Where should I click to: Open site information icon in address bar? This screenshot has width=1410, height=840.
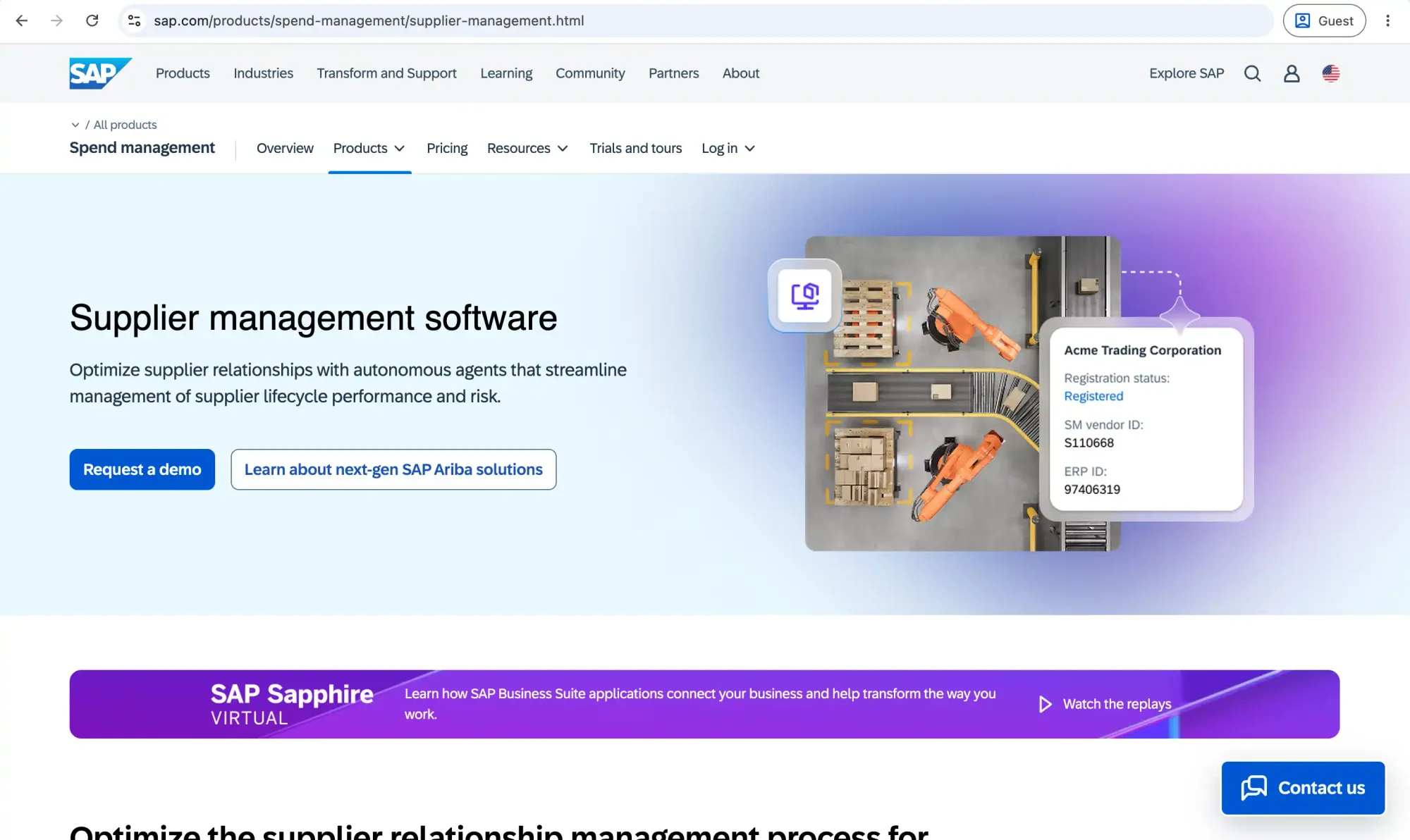pyautogui.click(x=134, y=20)
